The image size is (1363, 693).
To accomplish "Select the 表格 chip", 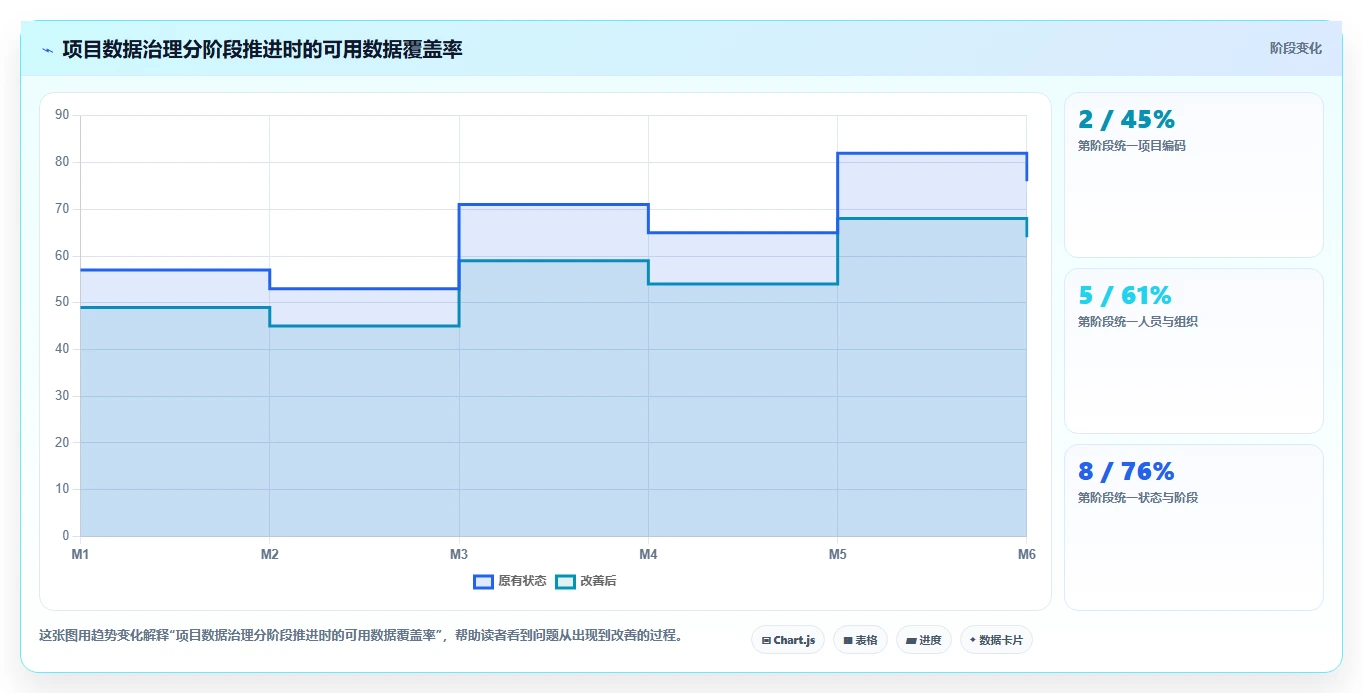I will coord(860,640).
